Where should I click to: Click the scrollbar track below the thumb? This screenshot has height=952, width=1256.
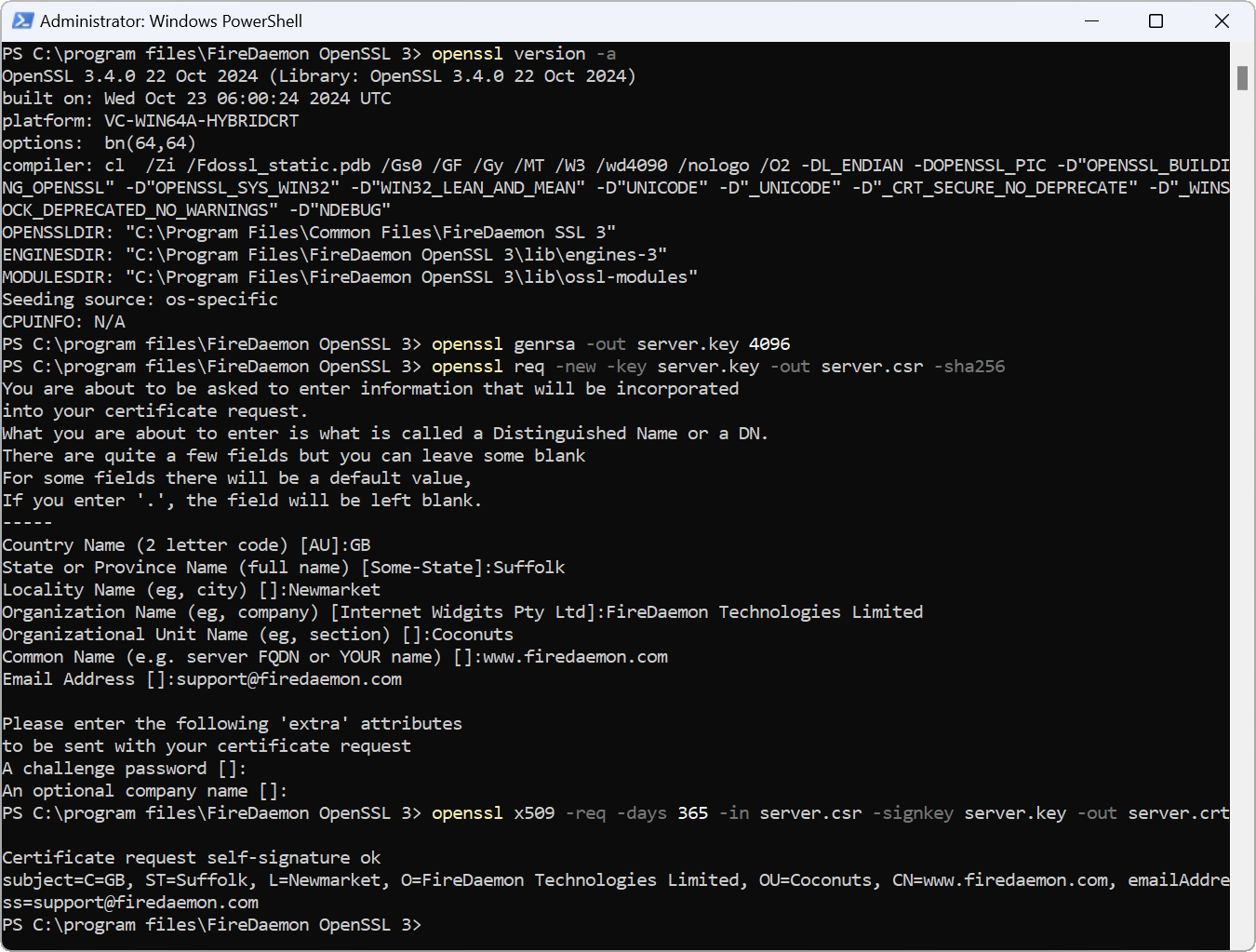pos(1242,465)
